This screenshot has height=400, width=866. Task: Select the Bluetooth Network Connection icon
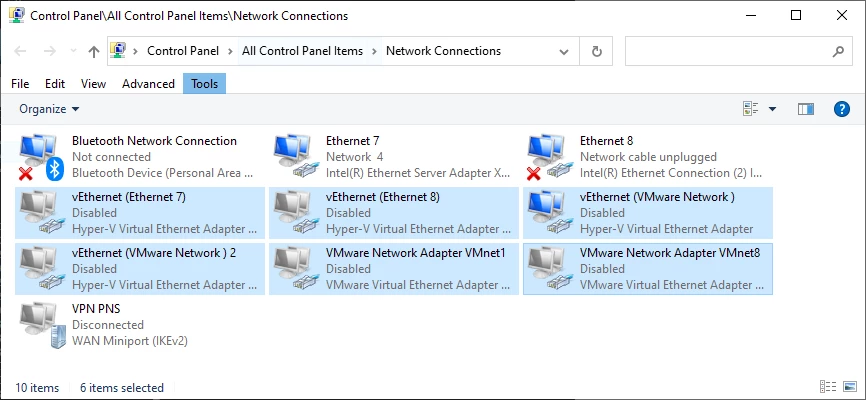(42, 157)
